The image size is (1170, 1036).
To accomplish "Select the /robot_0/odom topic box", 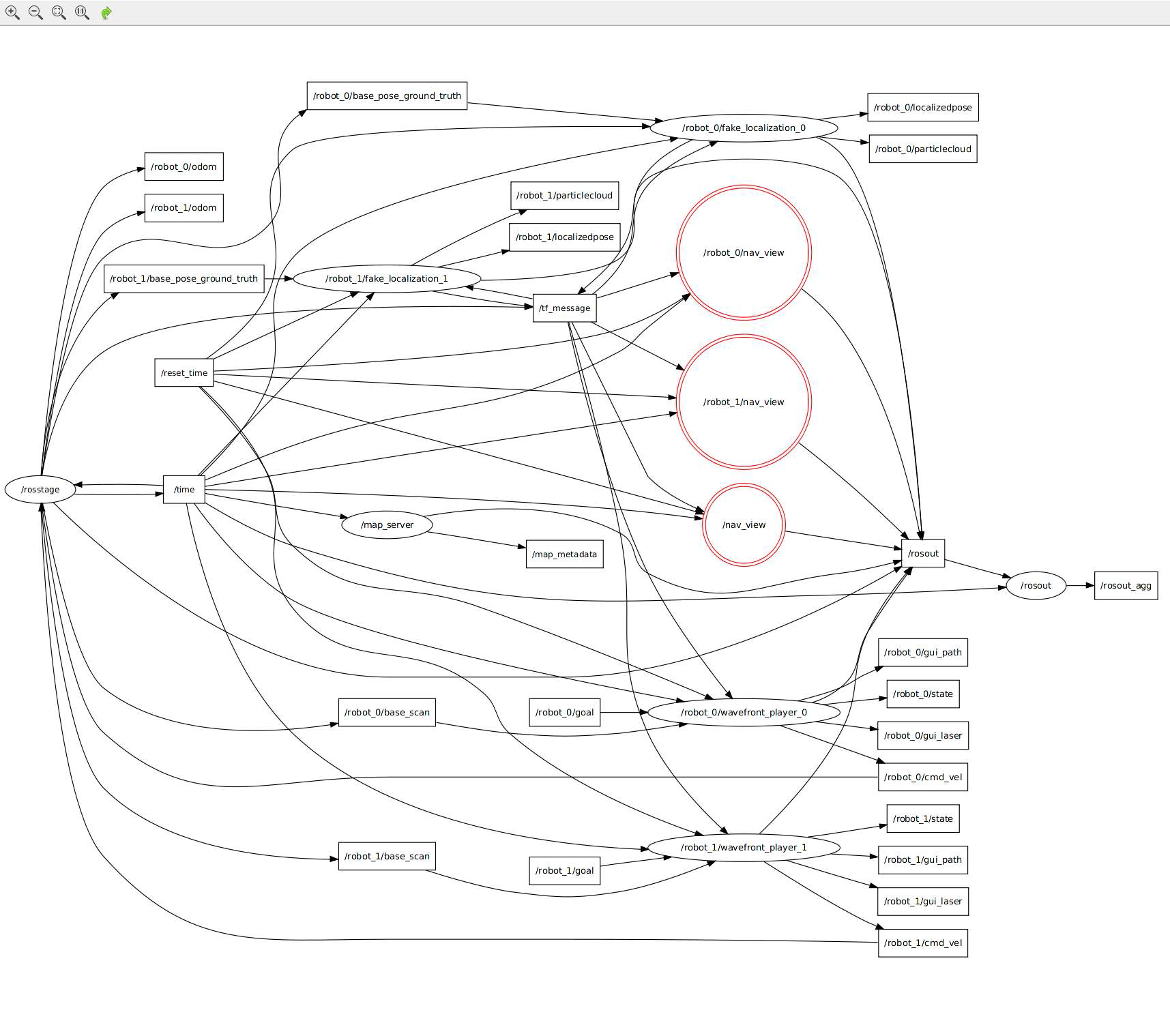I will [x=184, y=166].
